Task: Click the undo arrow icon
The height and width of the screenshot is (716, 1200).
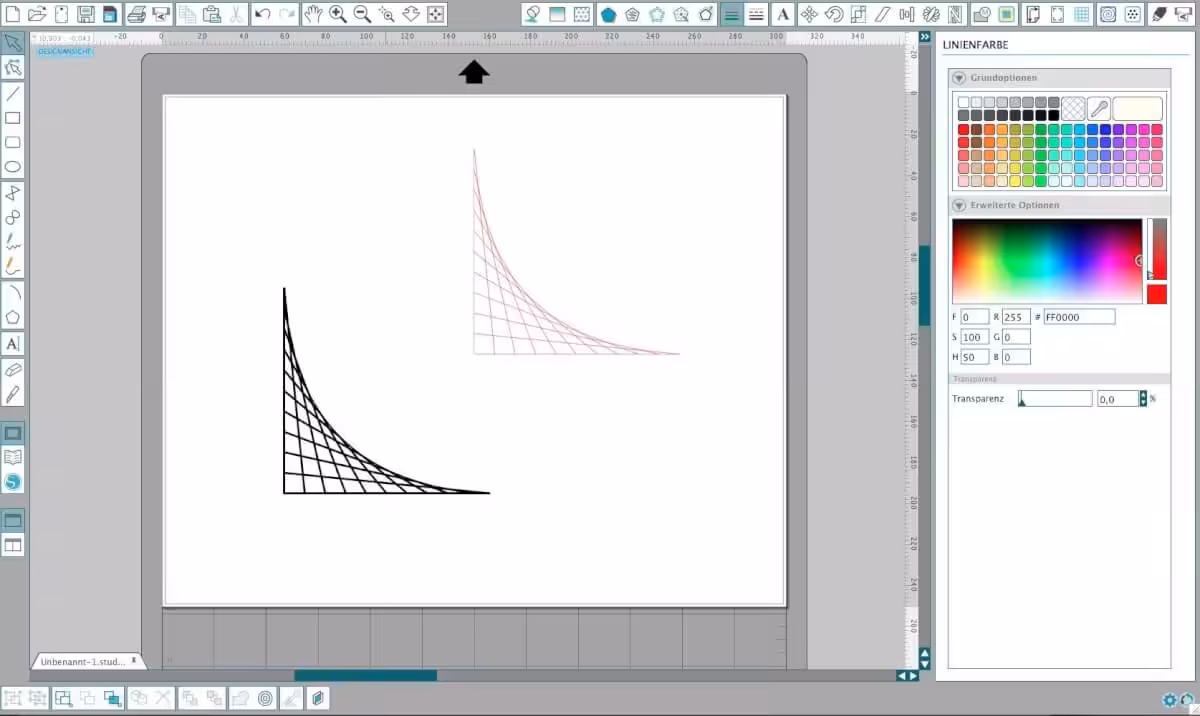Action: coord(262,14)
